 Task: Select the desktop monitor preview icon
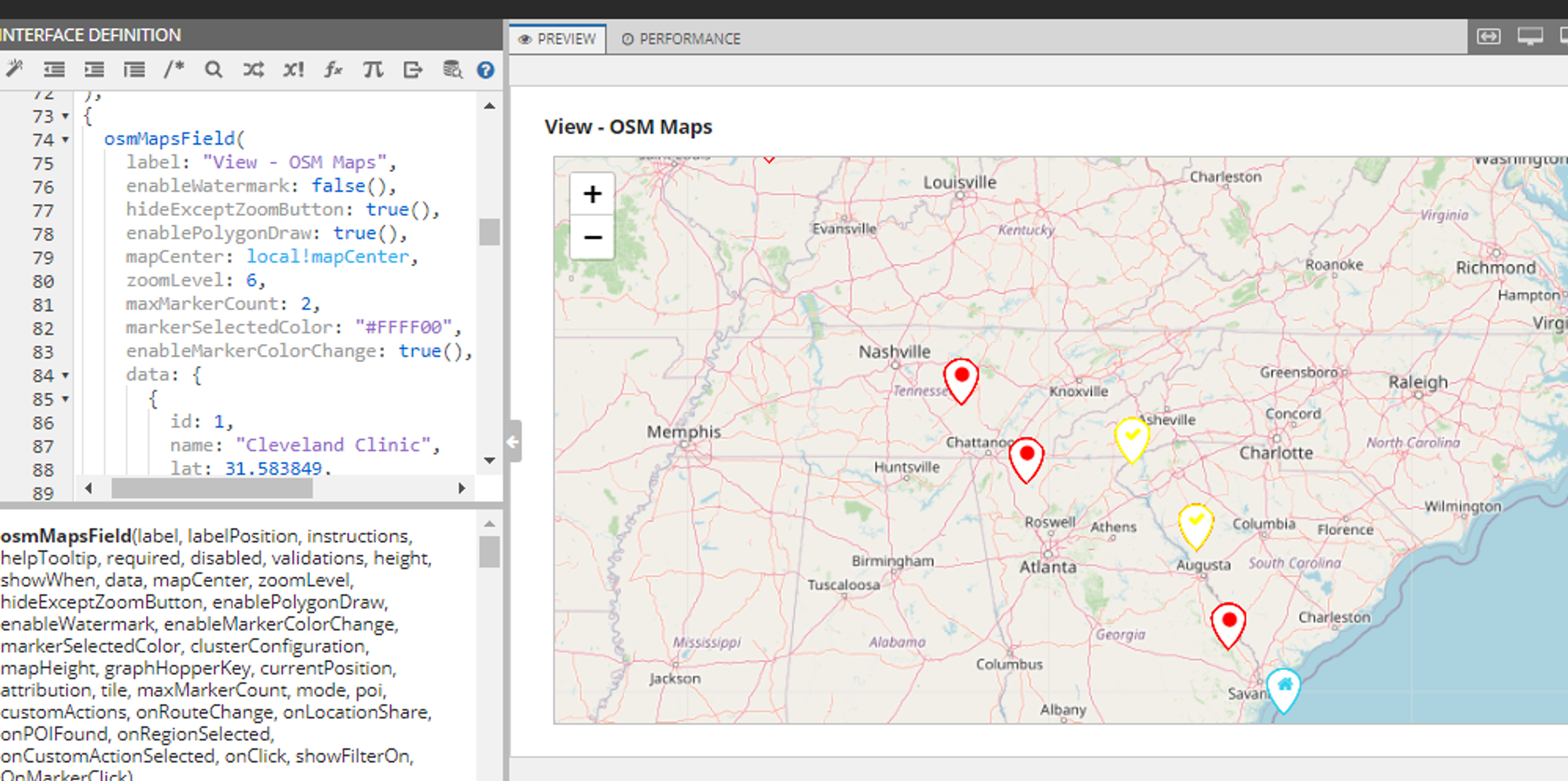pyautogui.click(x=1530, y=36)
